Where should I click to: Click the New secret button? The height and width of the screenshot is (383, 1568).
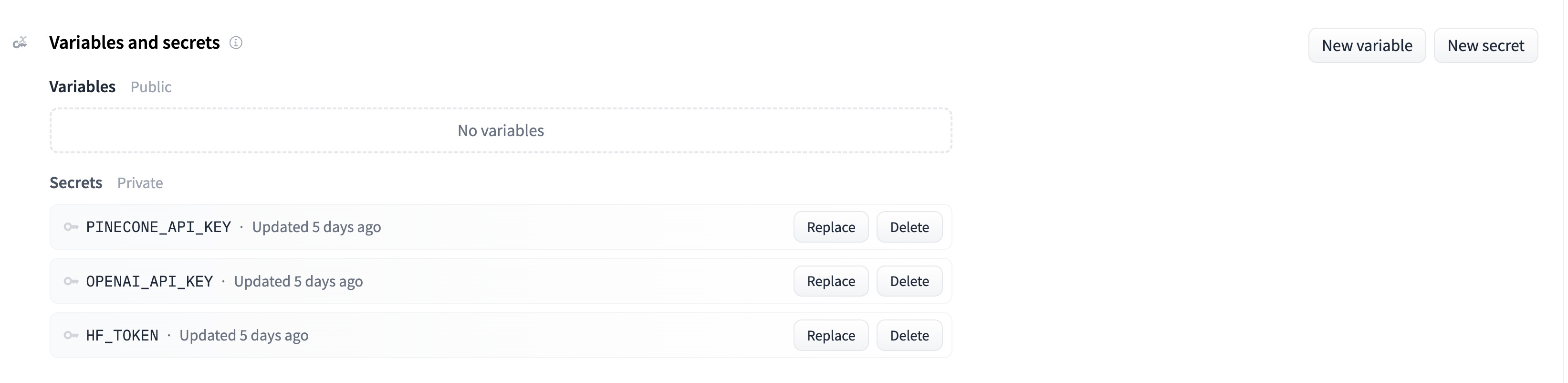point(1486,45)
